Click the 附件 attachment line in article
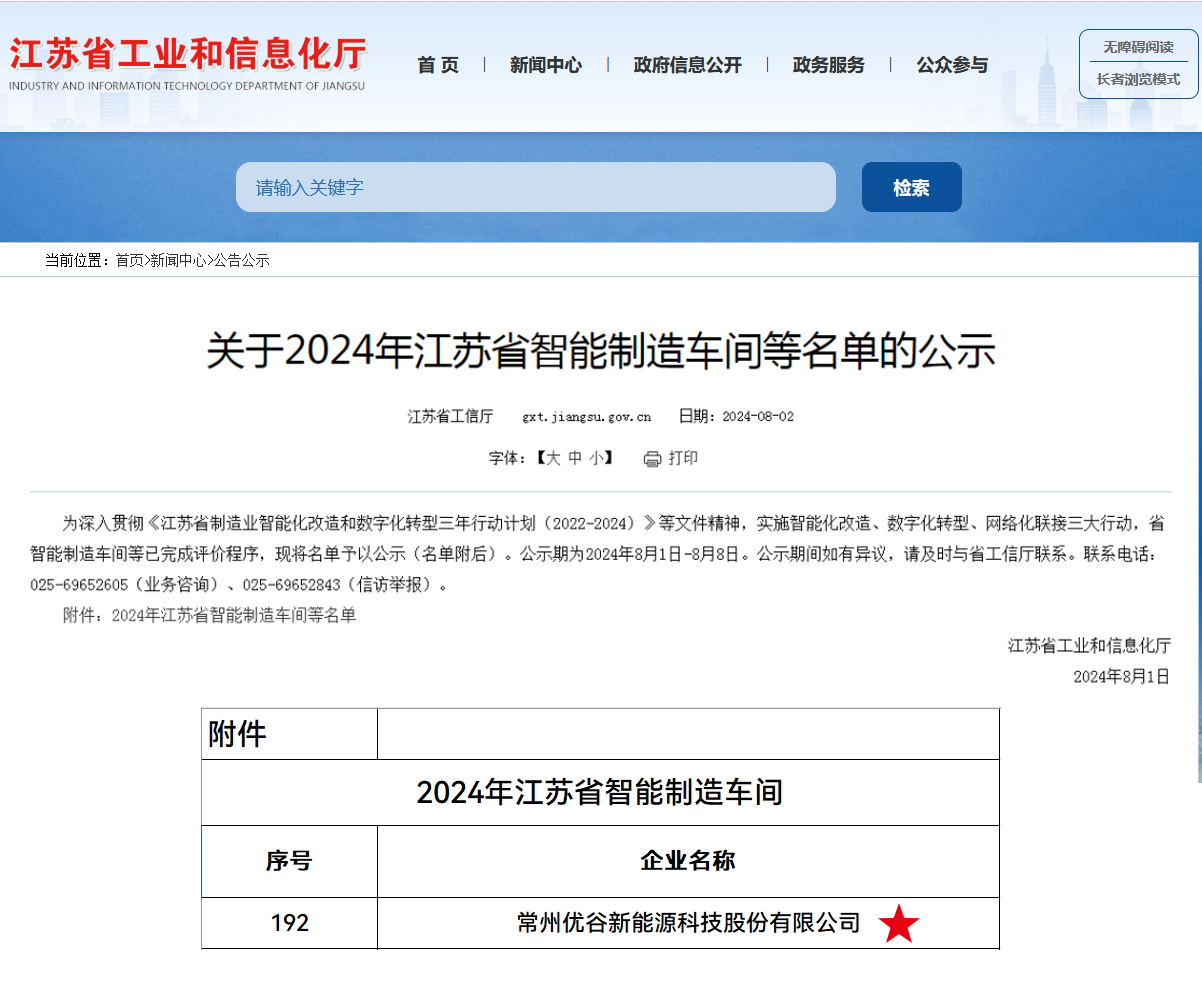This screenshot has width=1202, height=1000. pos(209,615)
